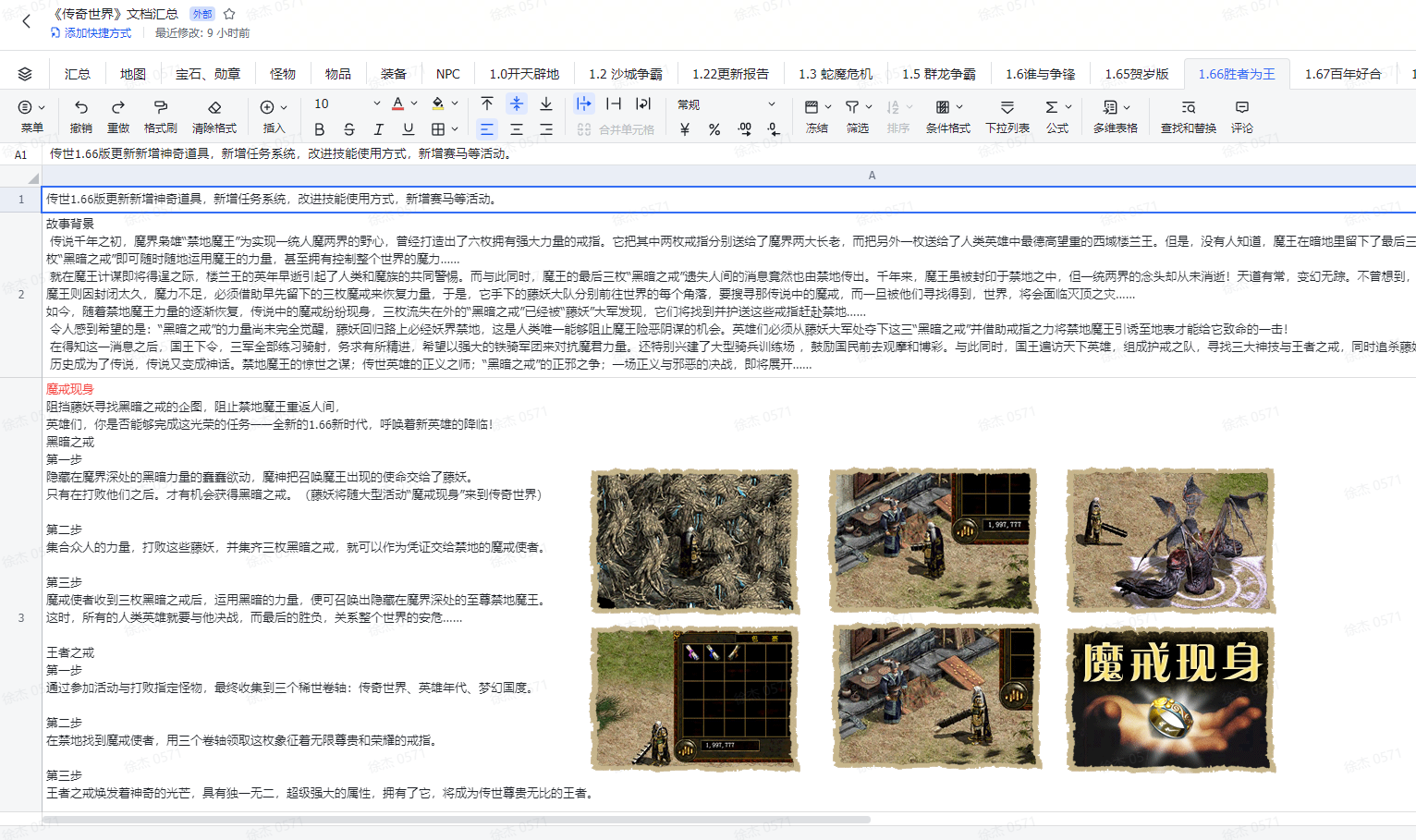Toggle strikethrough formatting
The image size is (1416, 840).
pyautogui.click(x=349, y=129)
